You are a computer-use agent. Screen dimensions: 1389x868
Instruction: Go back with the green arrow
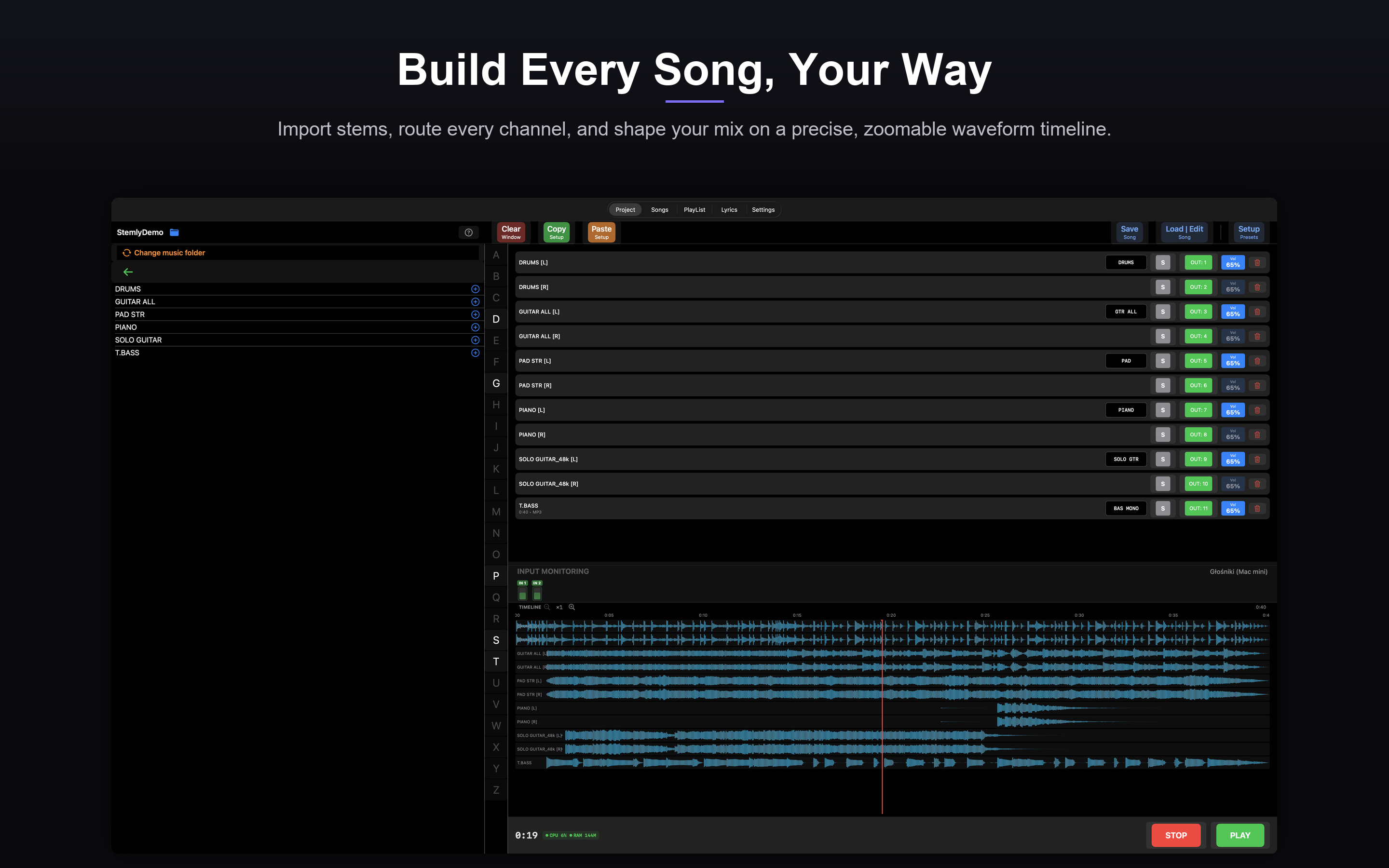tap(128, 272)
